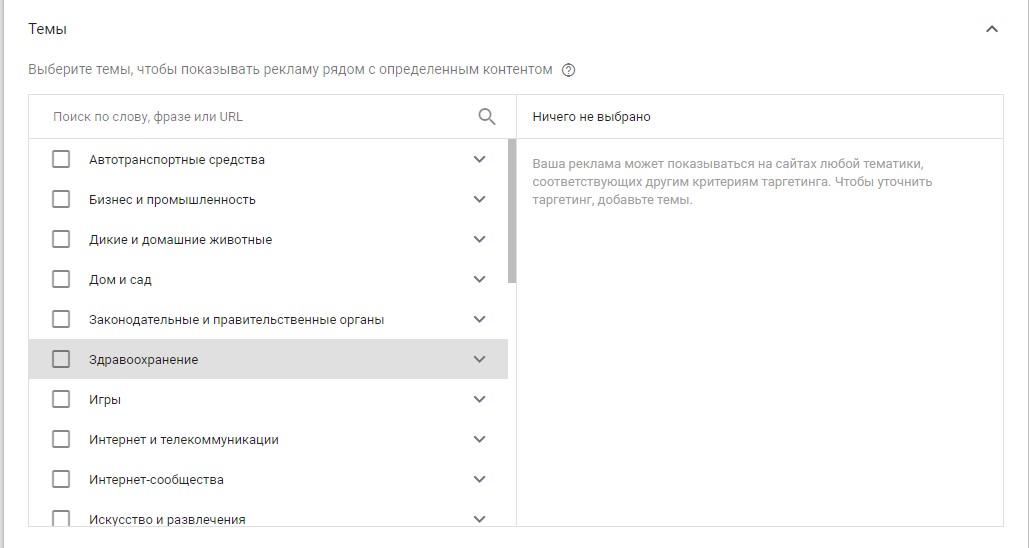Focus the Поиск по слову search field
The height and width of the screenshot is (548, 1029).
click(262, 117)
